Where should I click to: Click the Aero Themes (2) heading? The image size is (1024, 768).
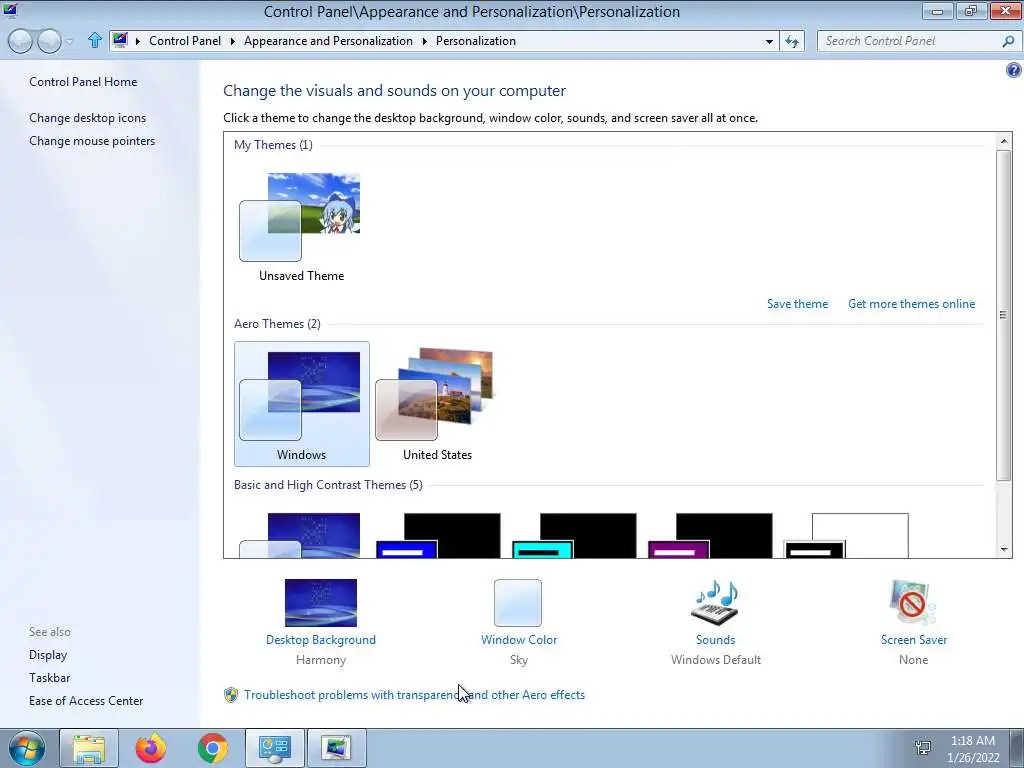click(277, 324)
